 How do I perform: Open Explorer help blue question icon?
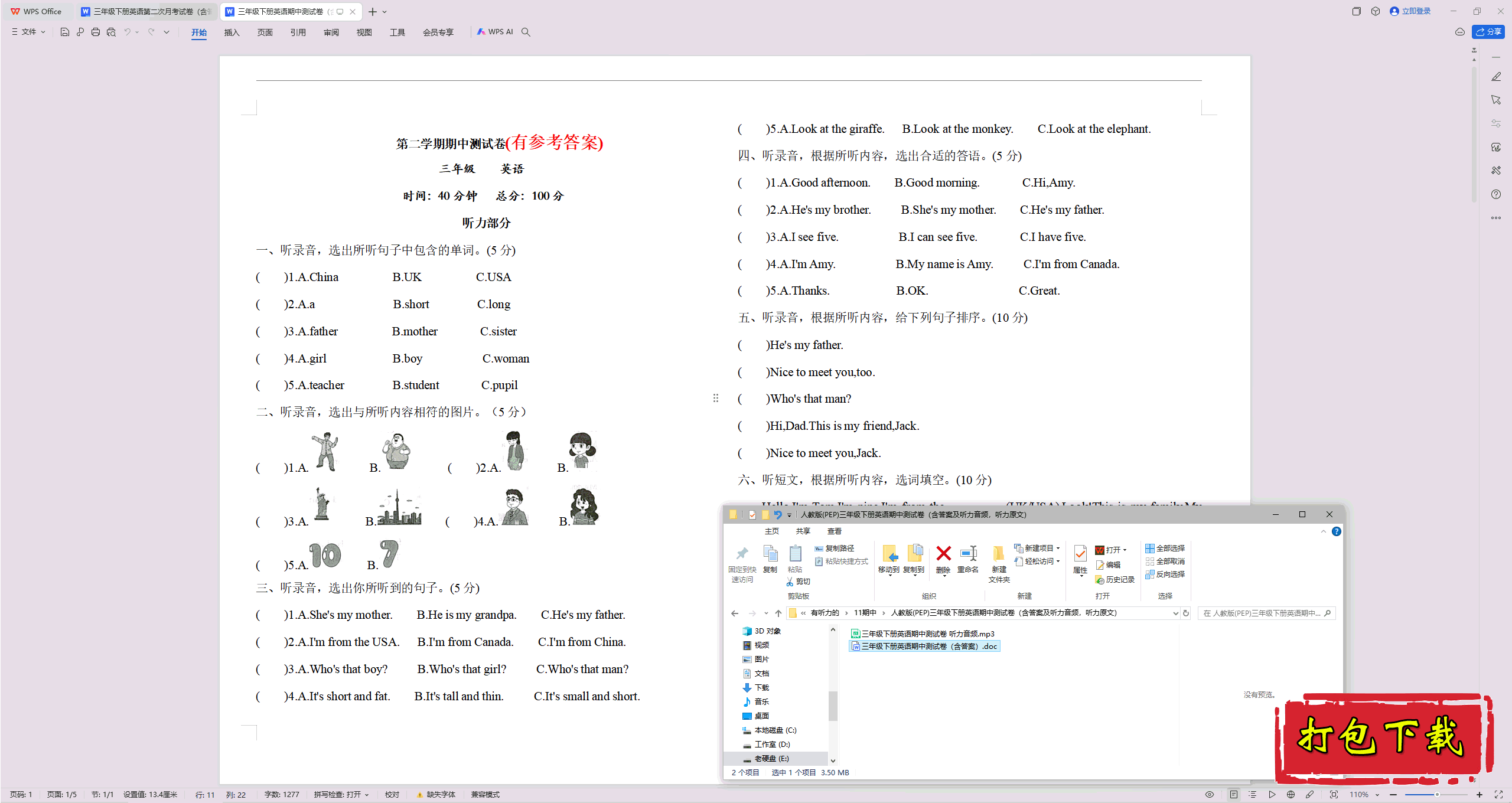click(1336, 531)
